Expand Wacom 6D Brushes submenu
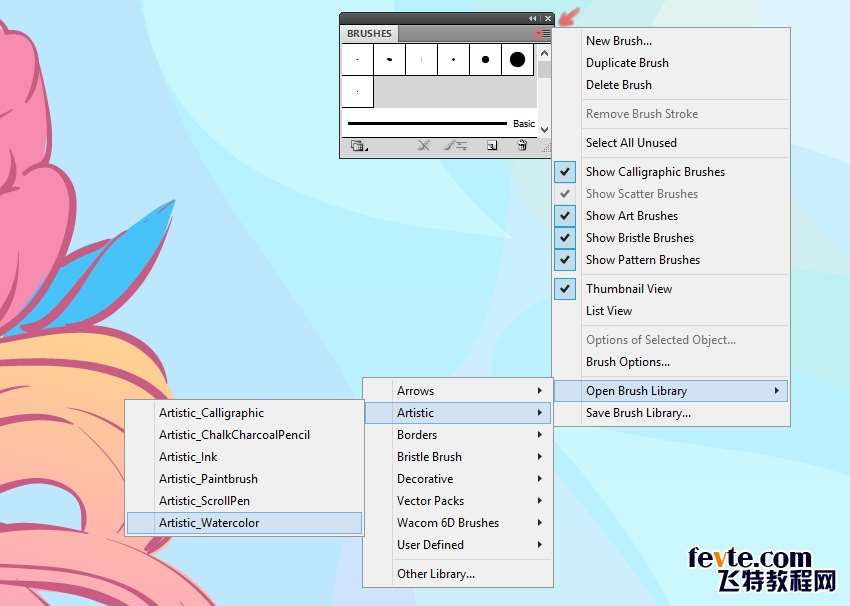 click(x=458, y=523)
